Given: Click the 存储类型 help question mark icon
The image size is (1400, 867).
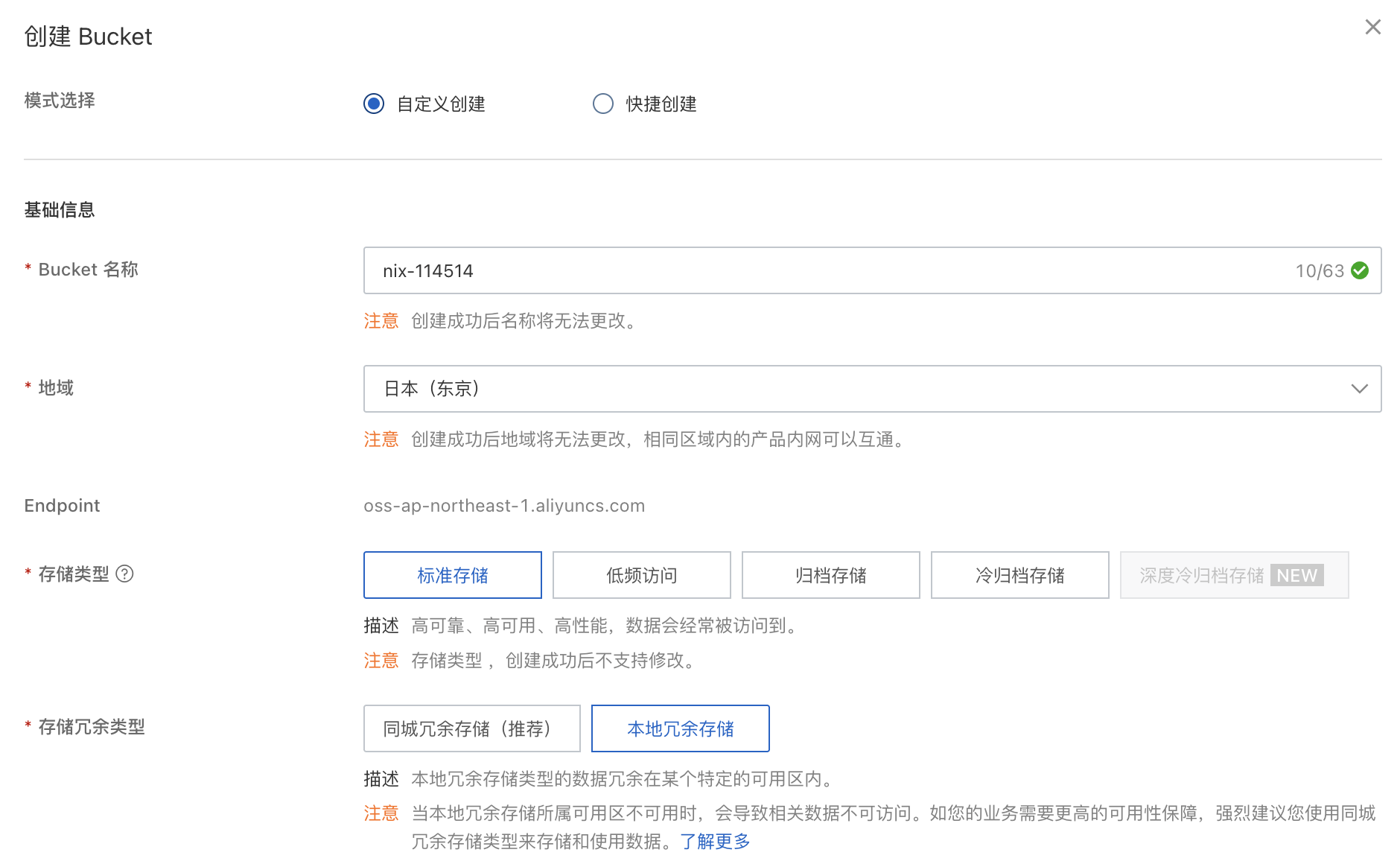Looking at the screenshot, I should click(x=125, y=574).
